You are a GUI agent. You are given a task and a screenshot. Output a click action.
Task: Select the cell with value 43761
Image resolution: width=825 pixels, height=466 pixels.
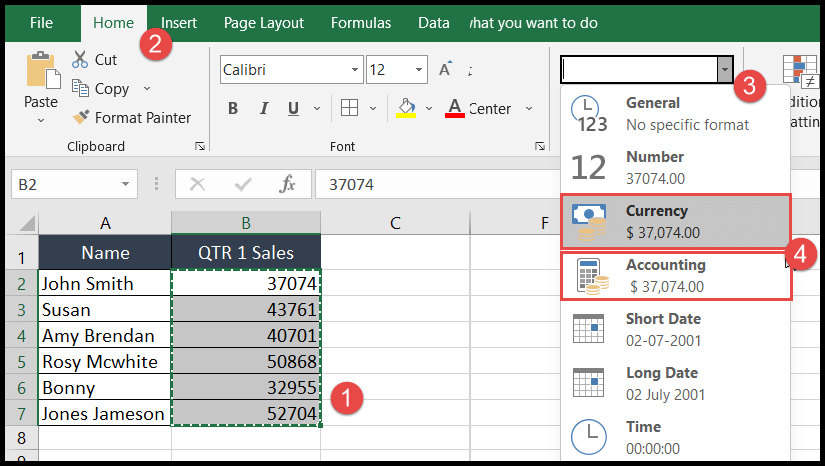246,309
